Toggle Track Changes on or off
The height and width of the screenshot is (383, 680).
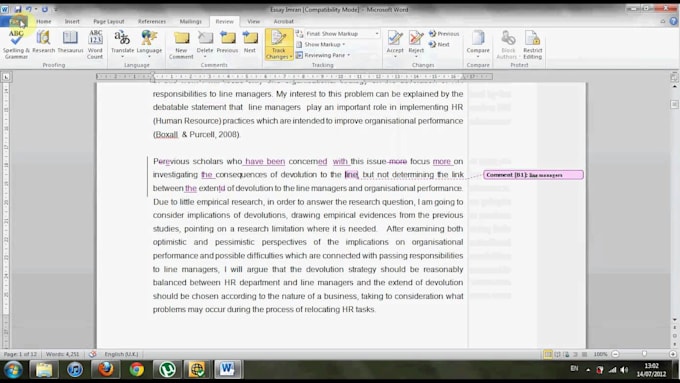pos(278,40)
